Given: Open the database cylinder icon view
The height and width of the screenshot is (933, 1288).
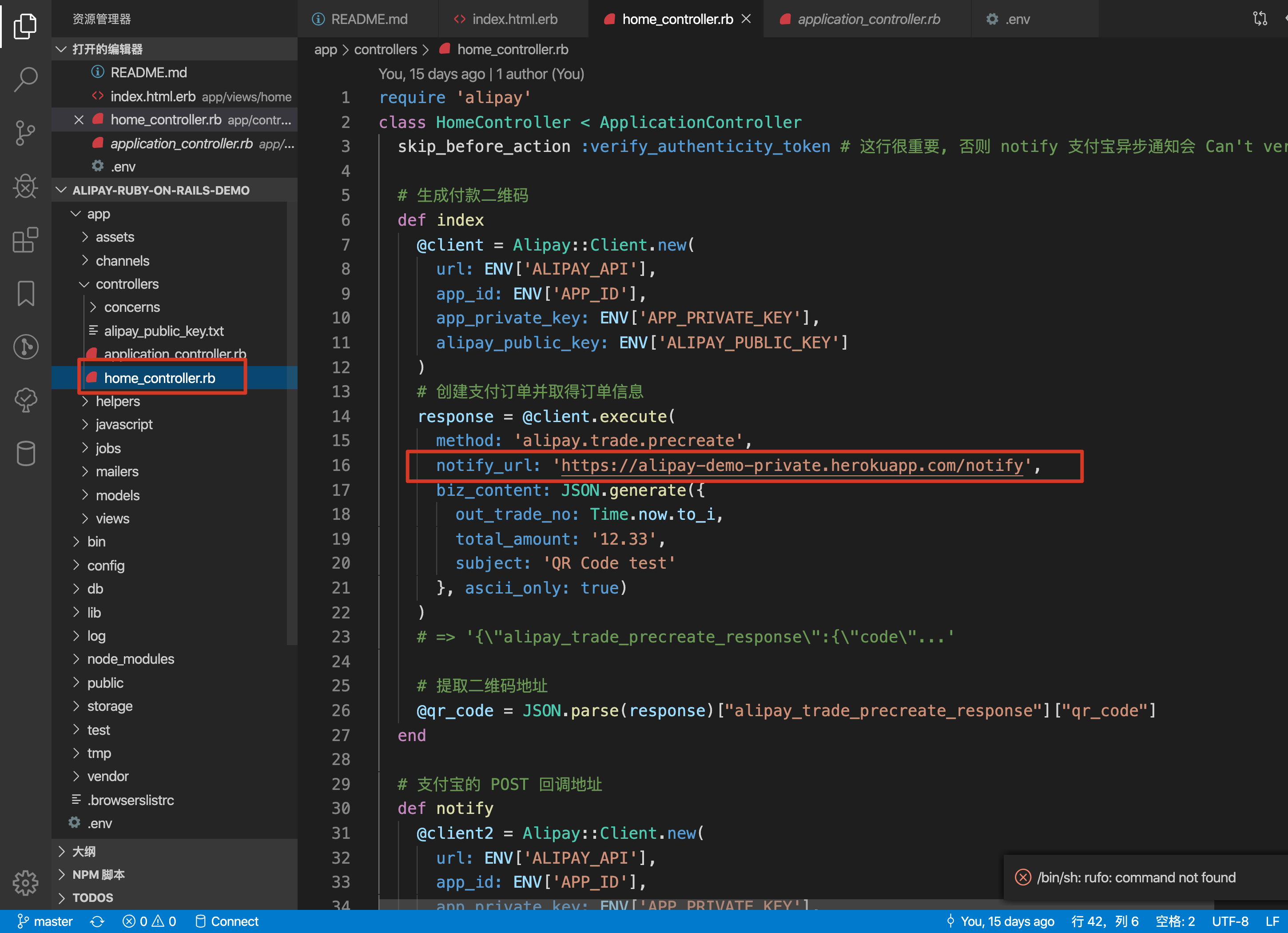Looking at the screenshot, I should [26, 454].
